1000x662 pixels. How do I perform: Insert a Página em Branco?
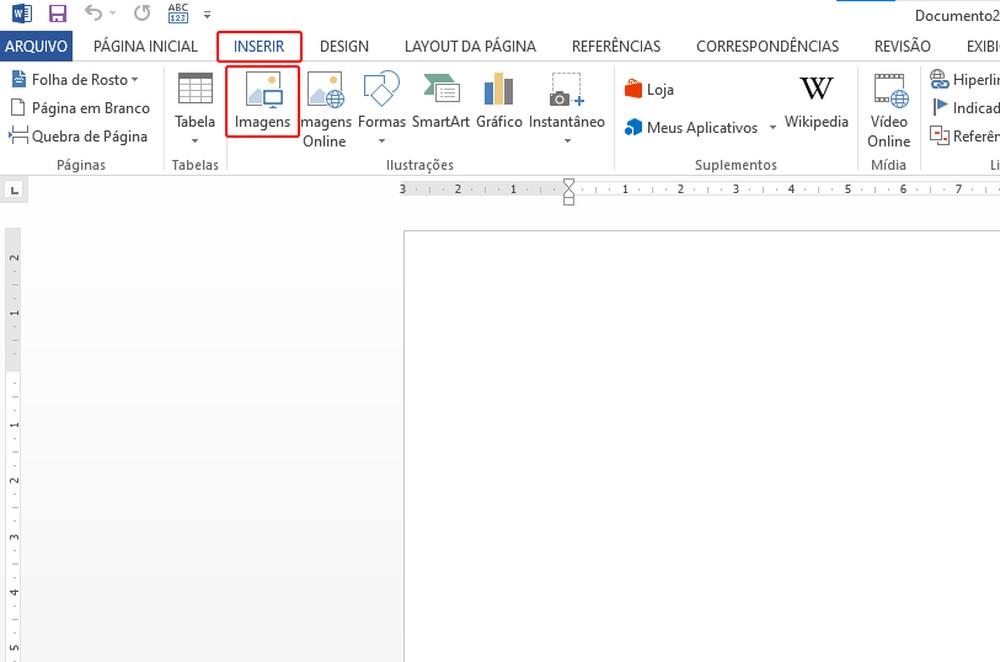click(x=80, y=108)
